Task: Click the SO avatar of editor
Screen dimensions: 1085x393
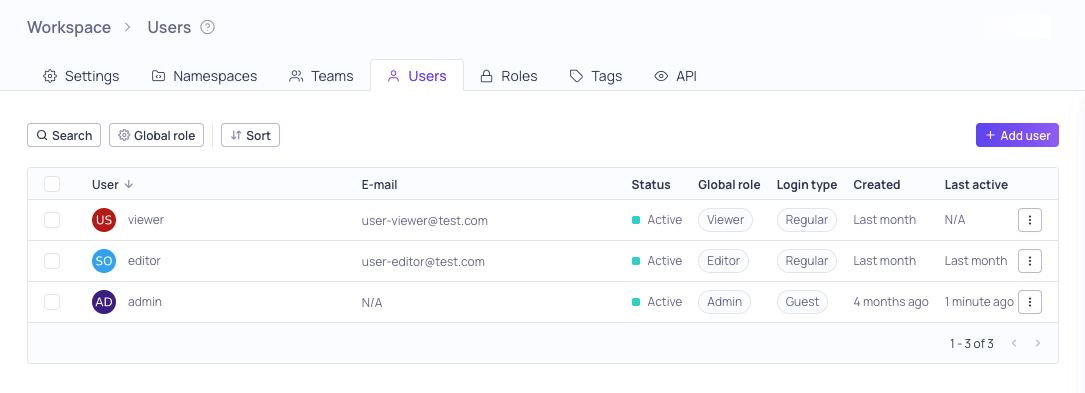Action: click(x=104, y=261)
